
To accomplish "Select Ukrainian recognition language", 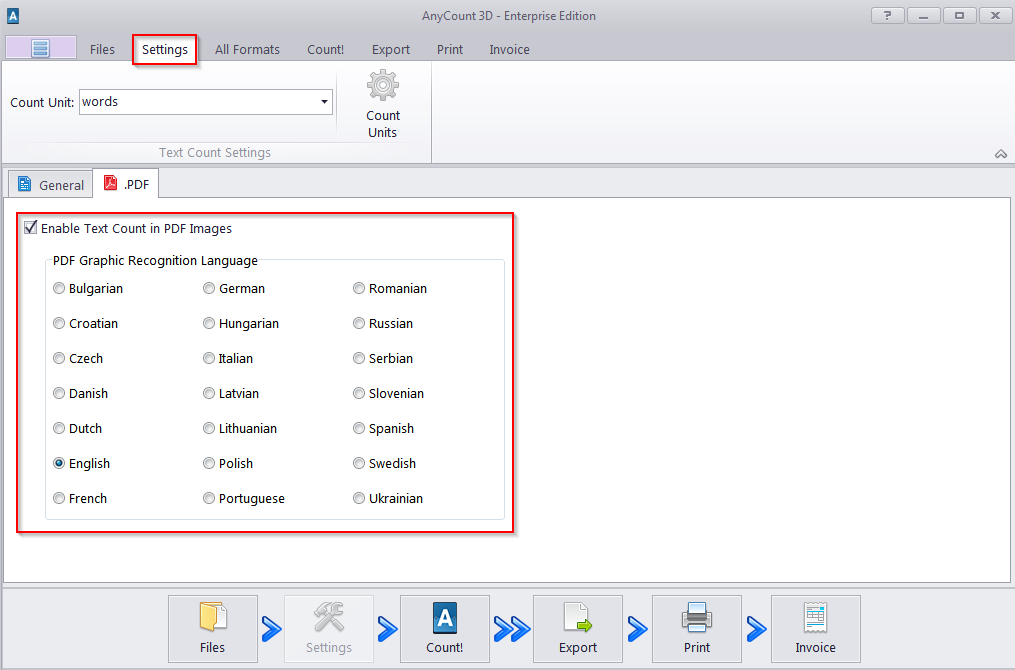I will point(388,498).
